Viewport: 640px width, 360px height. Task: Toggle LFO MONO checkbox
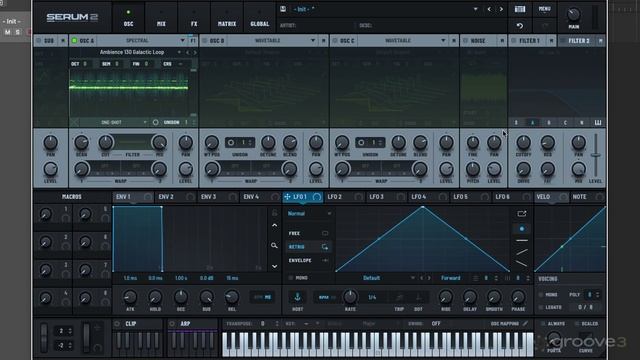point(291,278)
